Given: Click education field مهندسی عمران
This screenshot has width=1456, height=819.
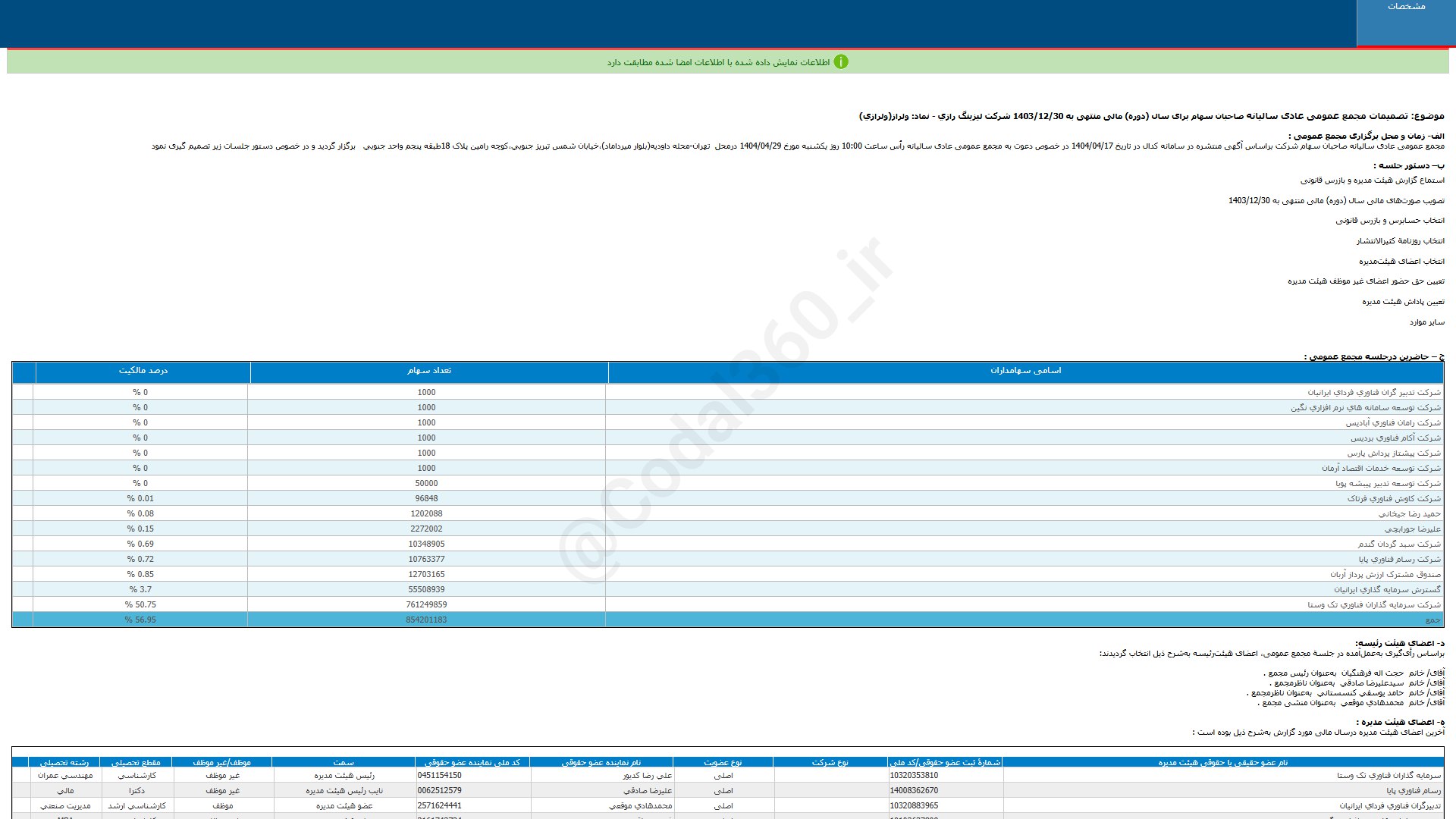Looking at the screenshot, I should point(65,776).
